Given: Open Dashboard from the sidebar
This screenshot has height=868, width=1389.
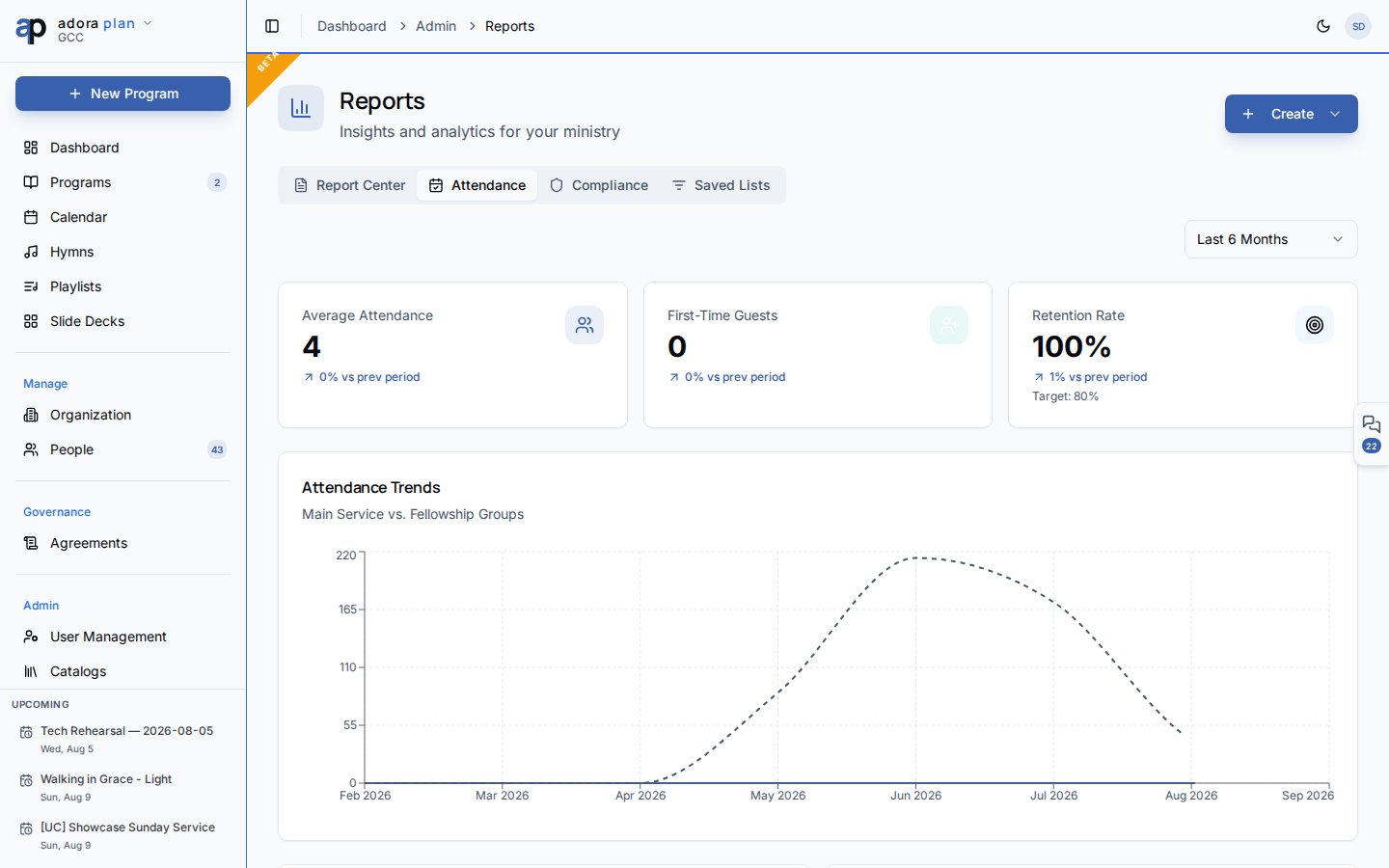Looking at the screenshot, I should (123, 148).
